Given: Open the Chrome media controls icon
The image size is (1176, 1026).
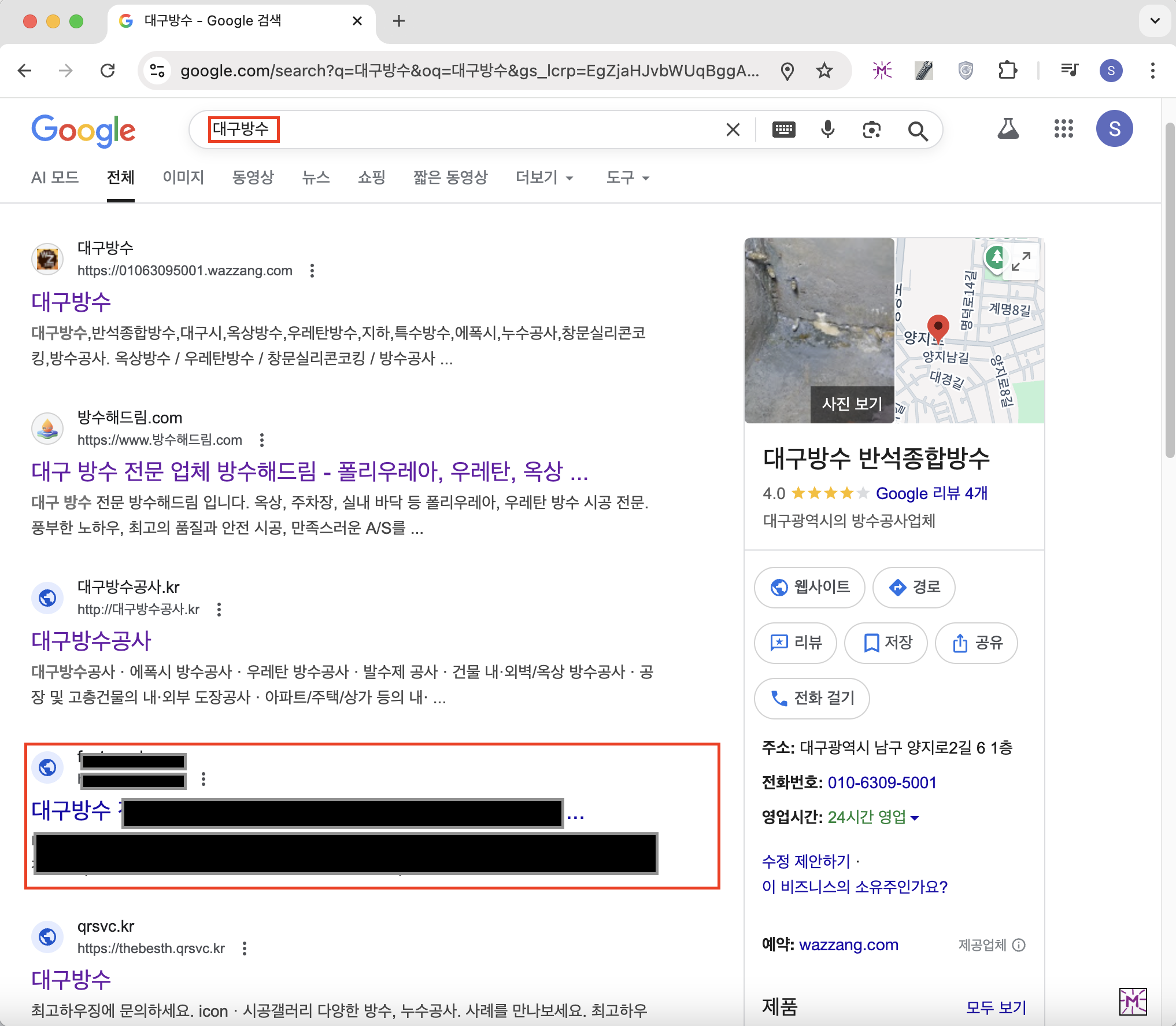Looking at the screenshot, I should point(1069,71).
